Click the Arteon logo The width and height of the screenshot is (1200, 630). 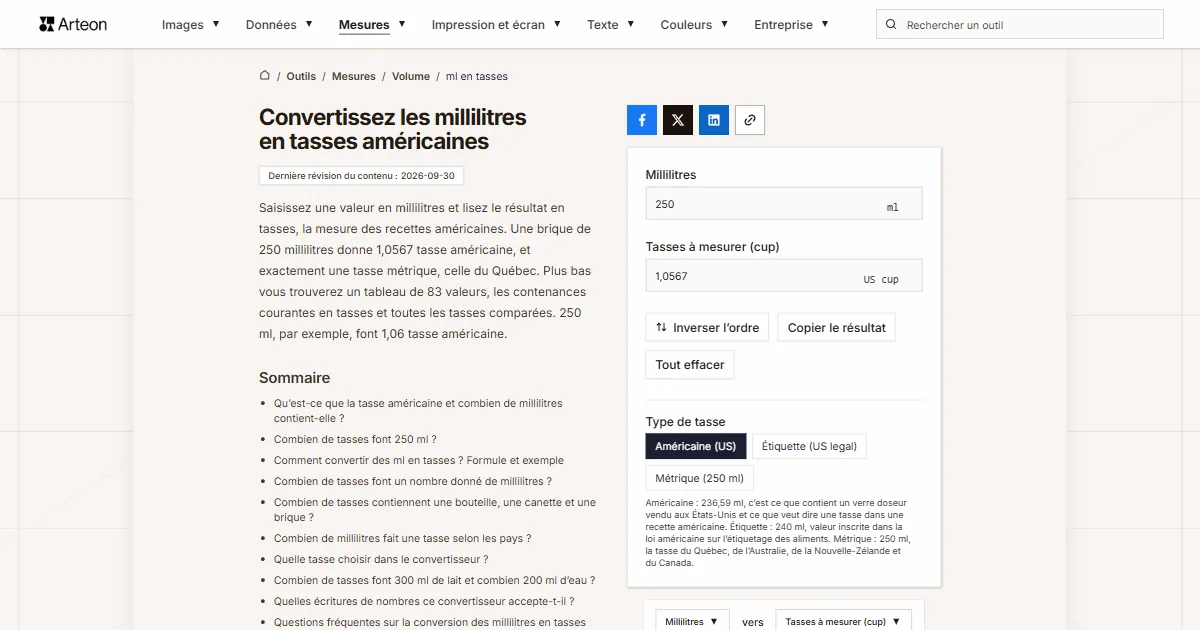pyautogui.click(x=73, y=24)
